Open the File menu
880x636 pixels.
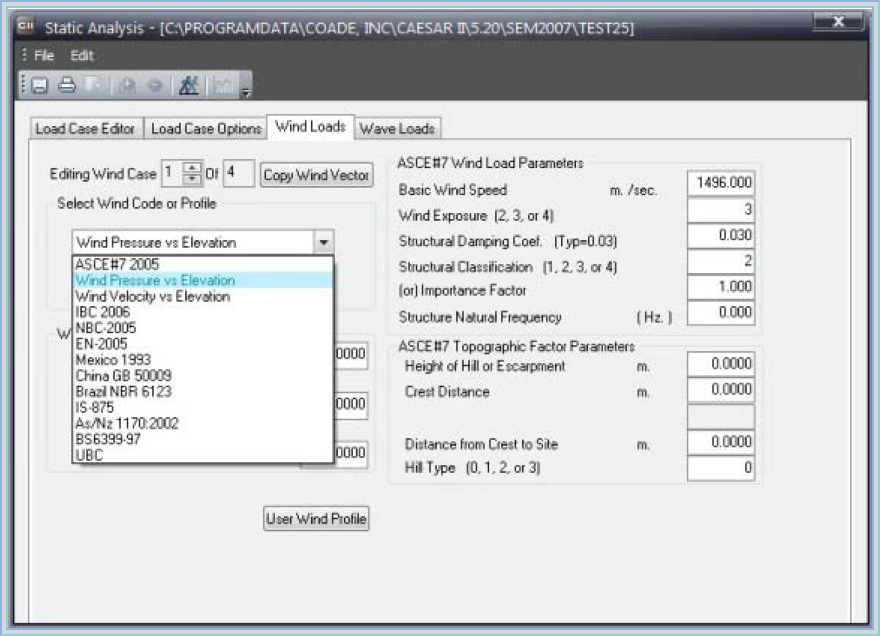click(x=44, y=55)
